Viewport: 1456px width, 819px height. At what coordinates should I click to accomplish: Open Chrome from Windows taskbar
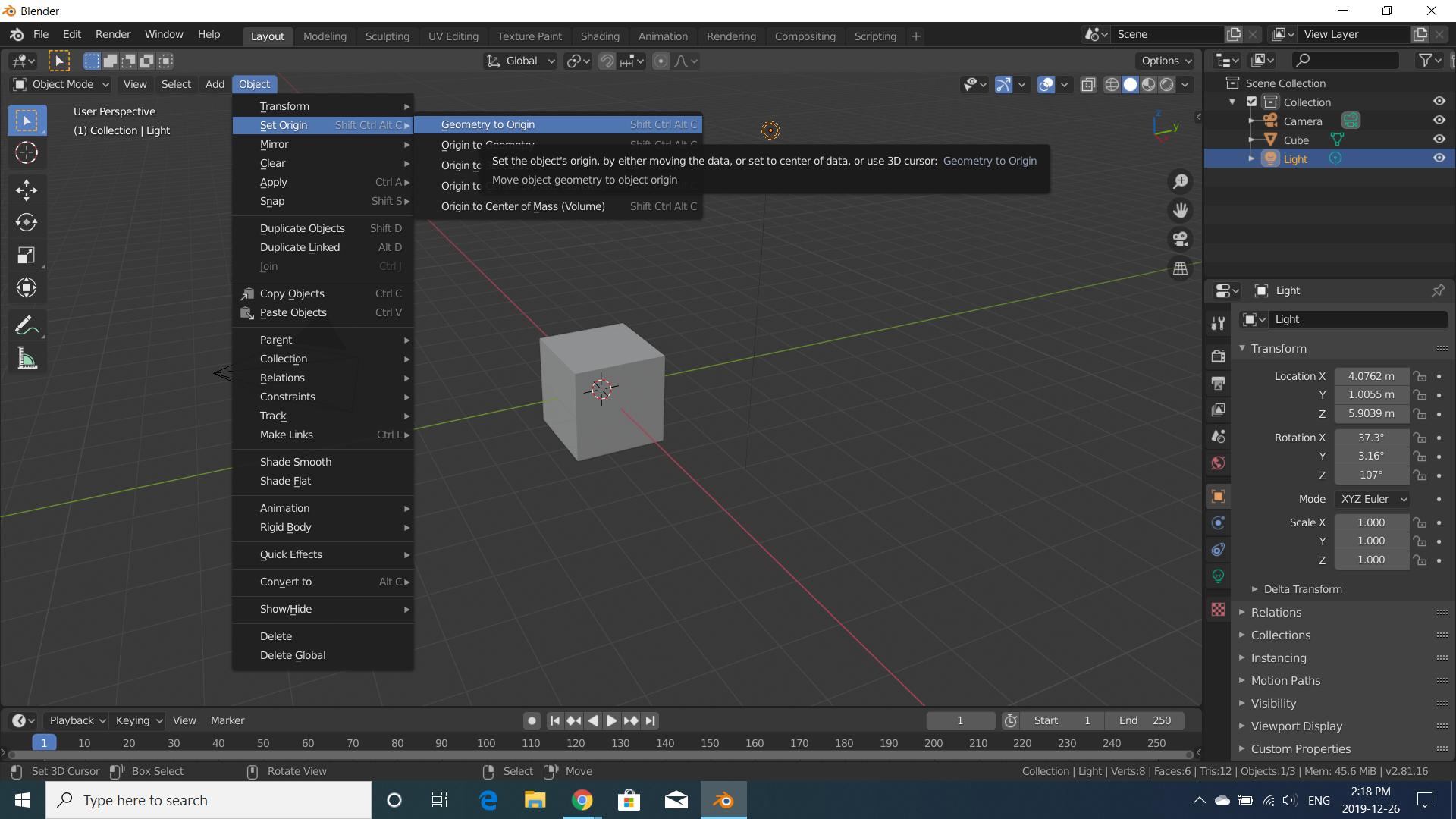[582, 800]
